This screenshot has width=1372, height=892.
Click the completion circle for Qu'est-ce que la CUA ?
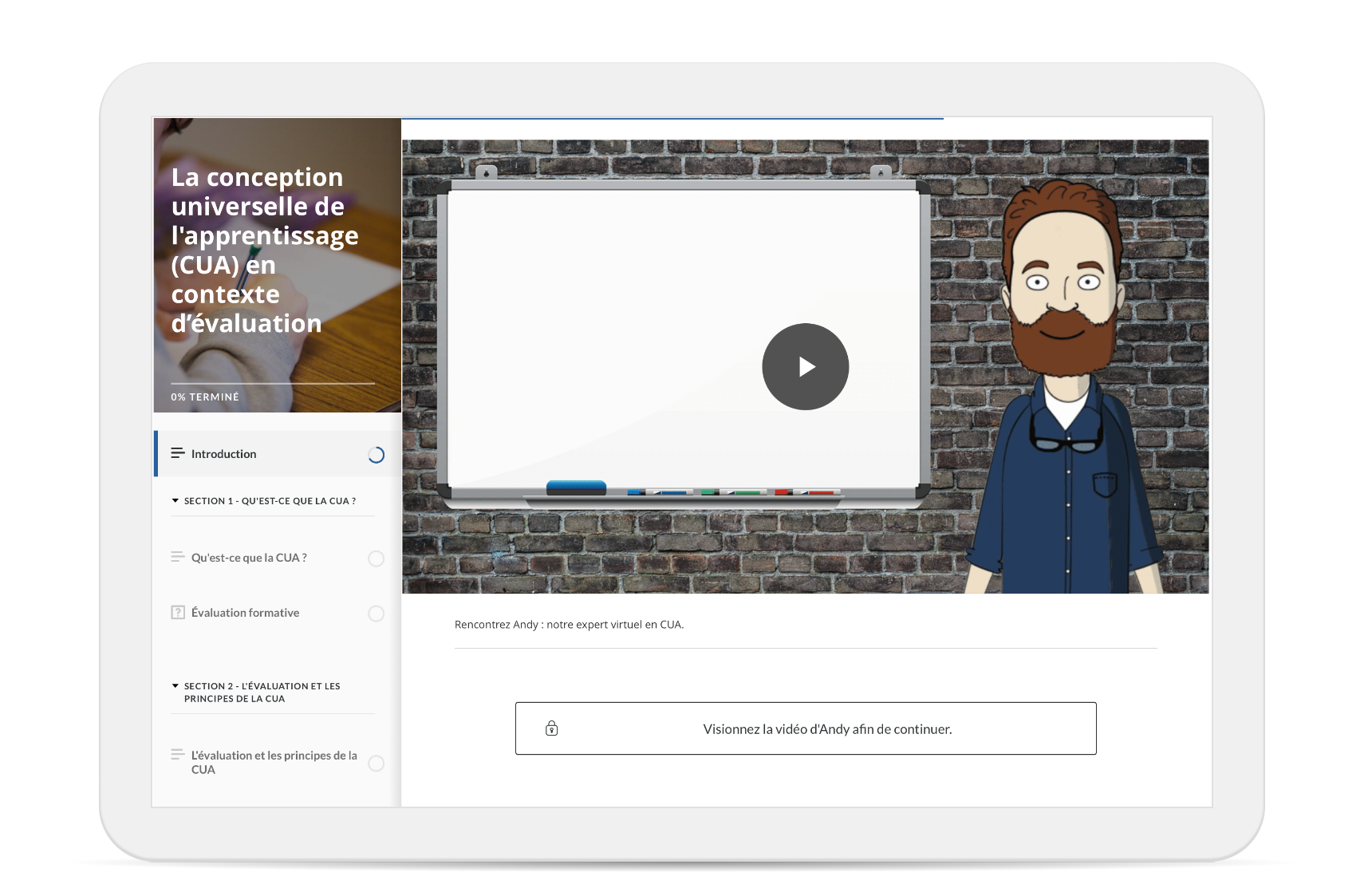tap(377, 558)
